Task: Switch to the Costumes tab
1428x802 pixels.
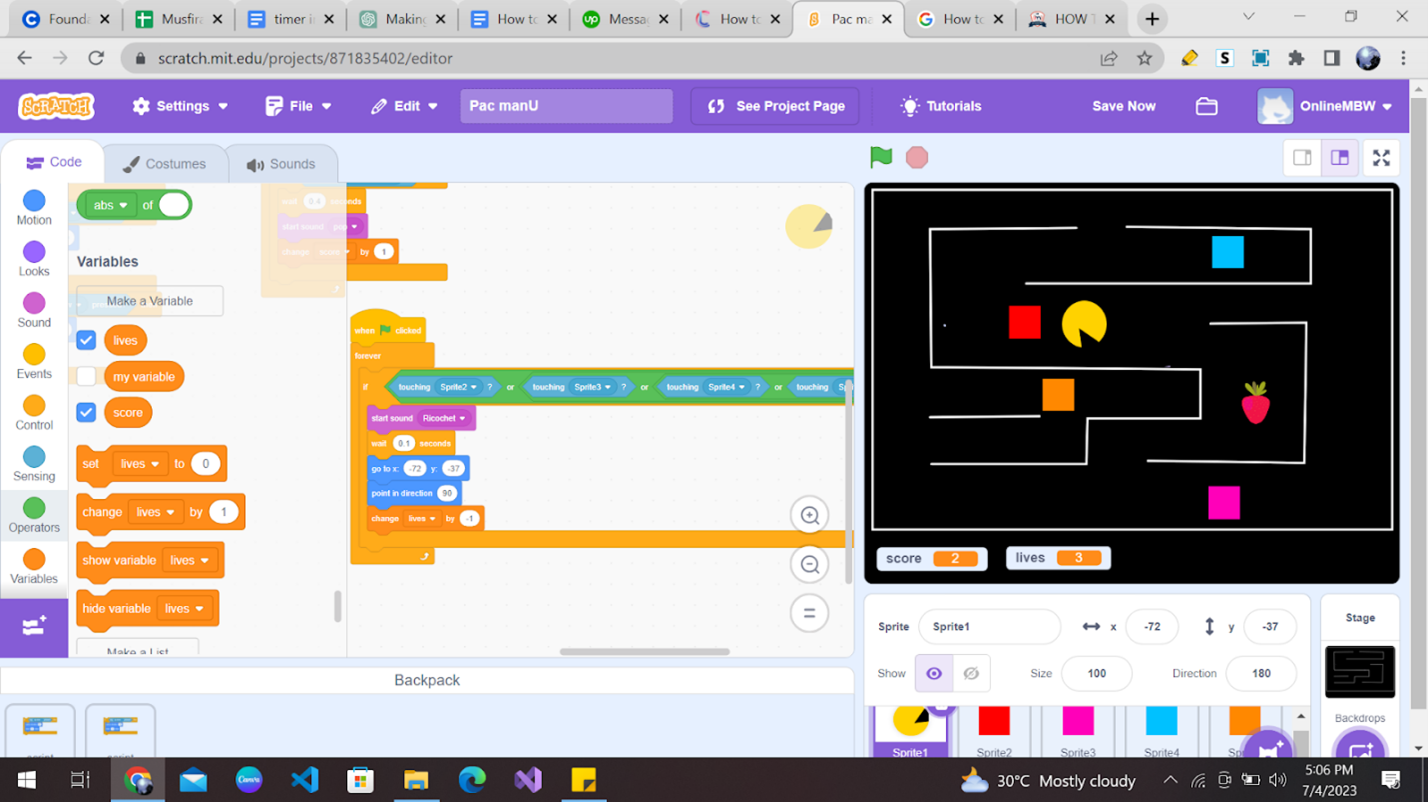Action: click(164, 164)
